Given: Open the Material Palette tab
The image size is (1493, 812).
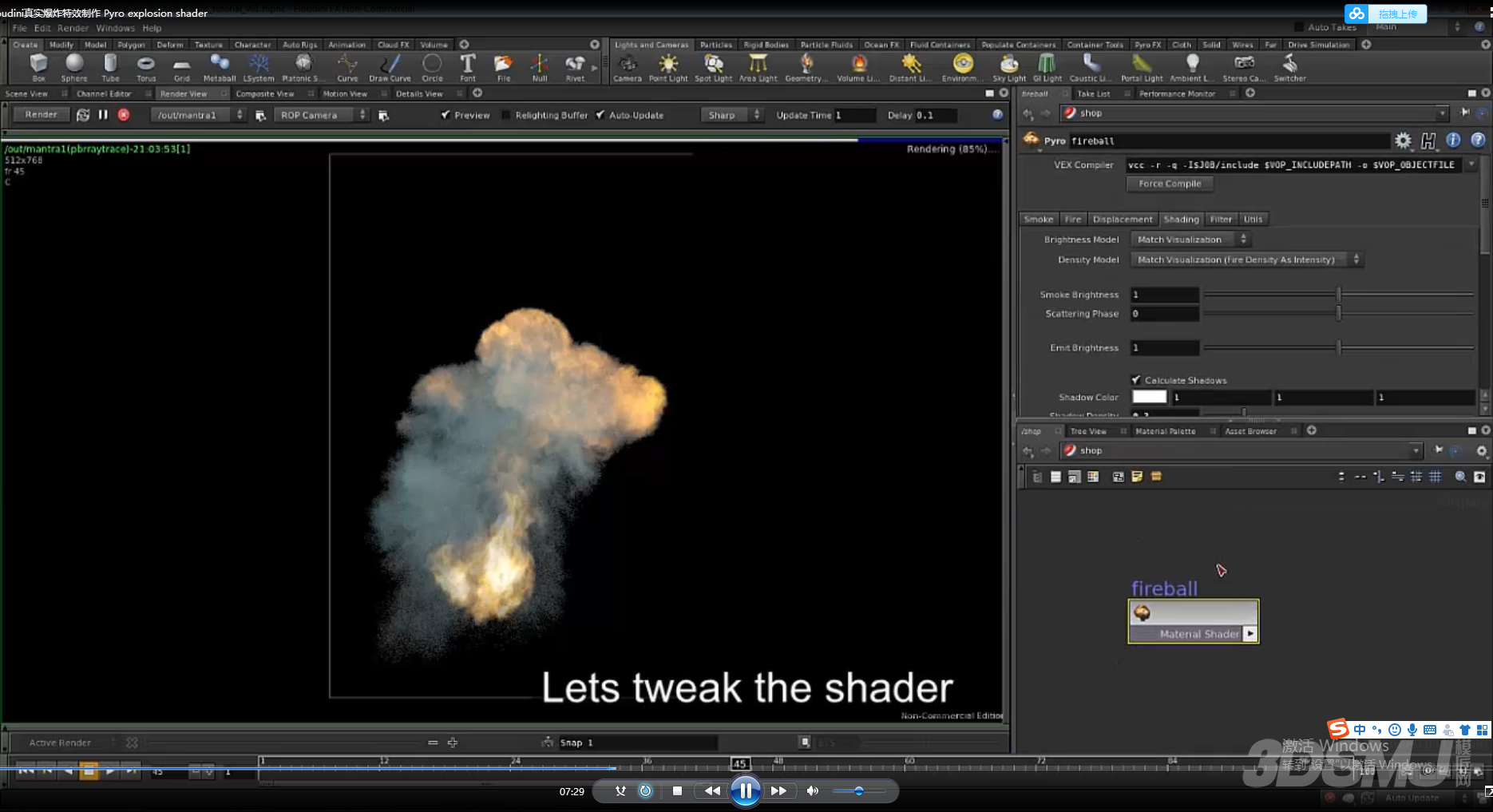Looking at the screenshot, I should click(x=1165, y=431).
